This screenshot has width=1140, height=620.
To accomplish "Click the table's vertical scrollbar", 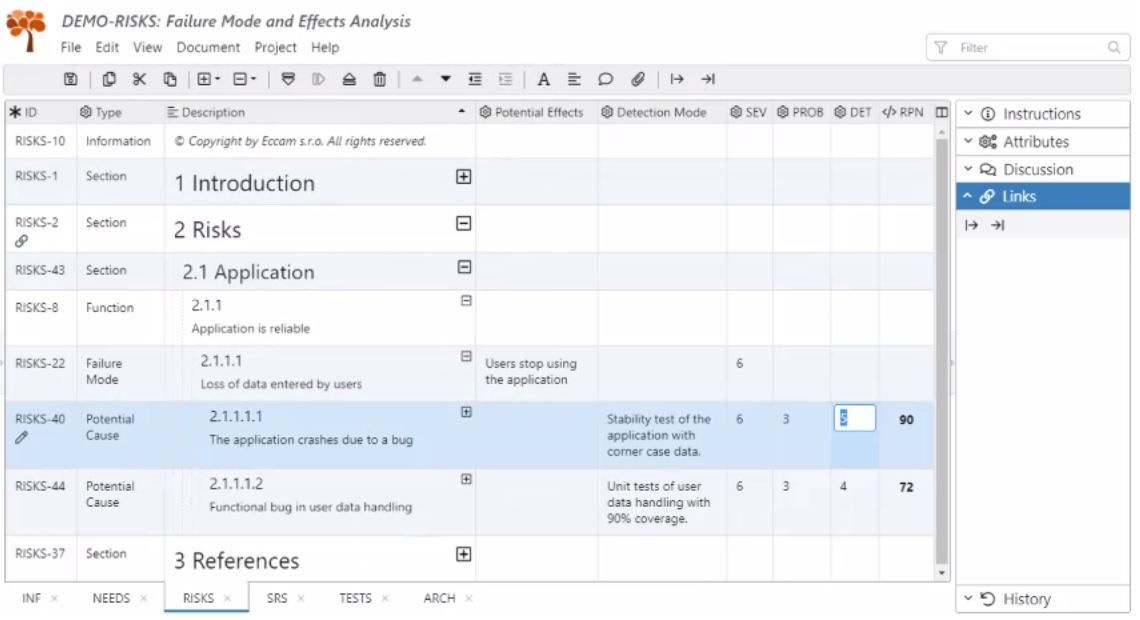I will (941, 350).
